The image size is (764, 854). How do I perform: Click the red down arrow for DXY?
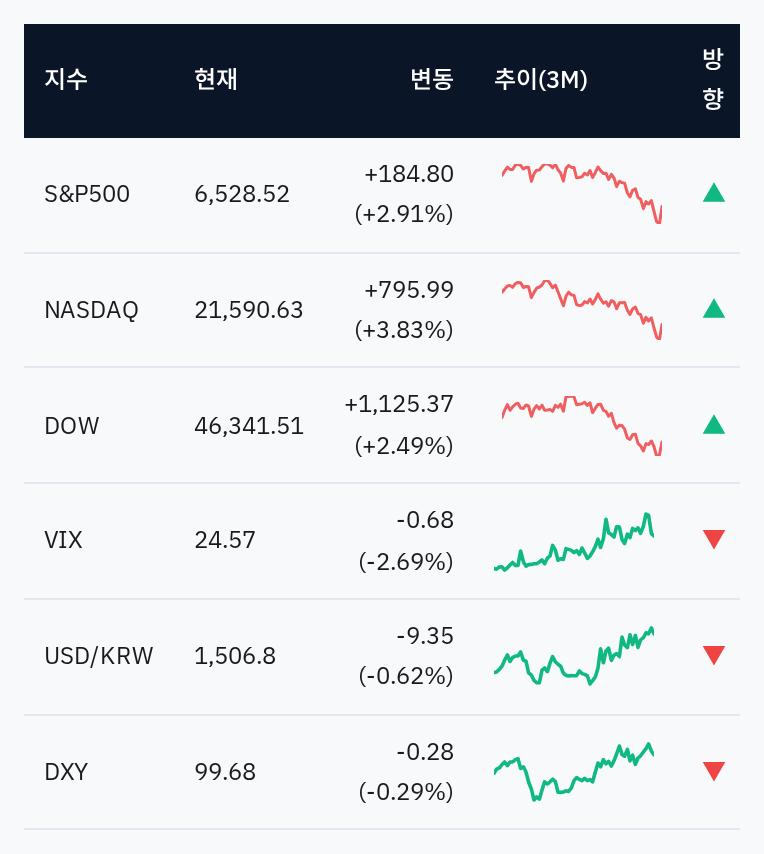[713, 771]
